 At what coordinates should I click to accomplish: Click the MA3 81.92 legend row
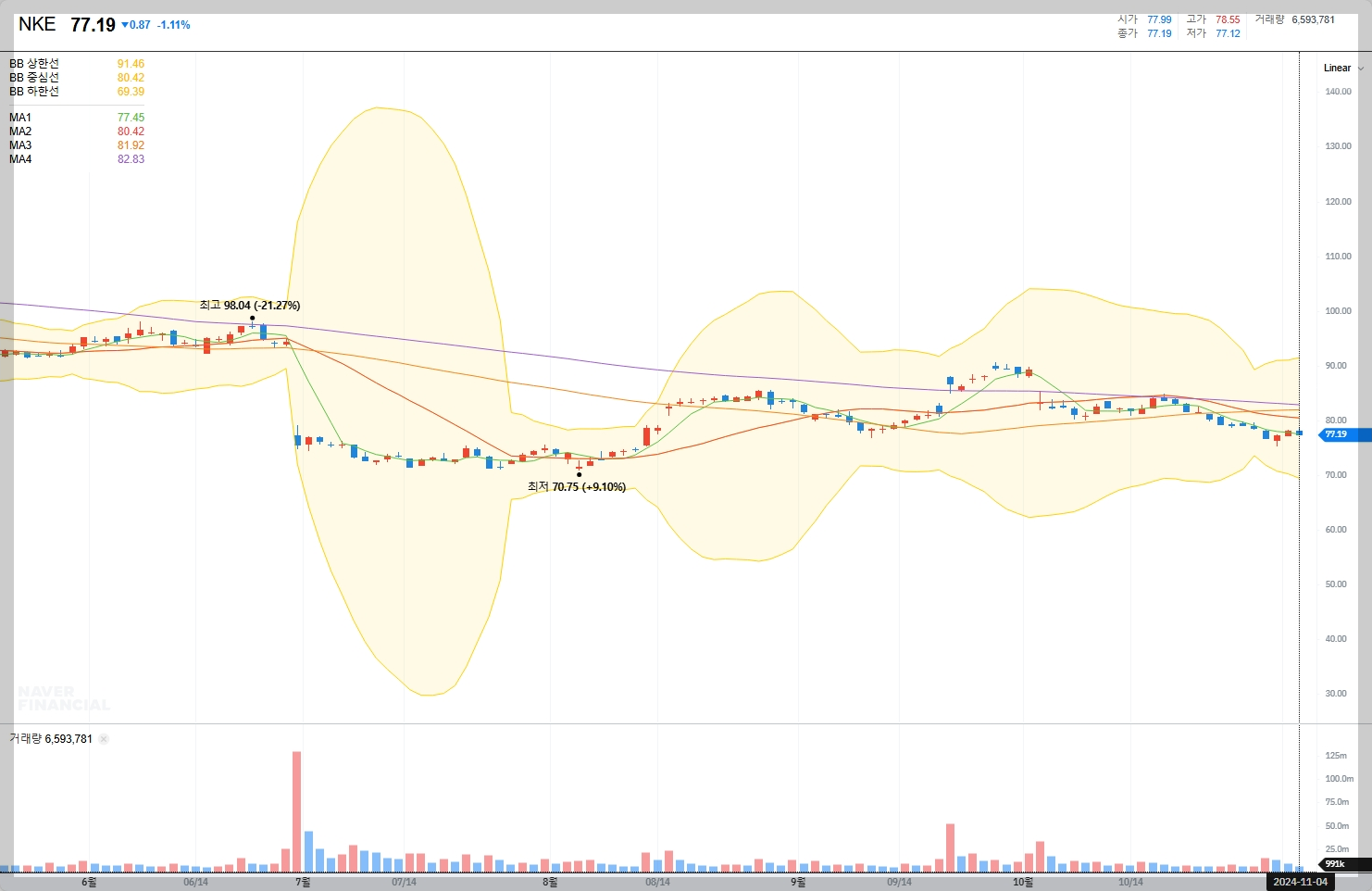click(x=77, y=145)
